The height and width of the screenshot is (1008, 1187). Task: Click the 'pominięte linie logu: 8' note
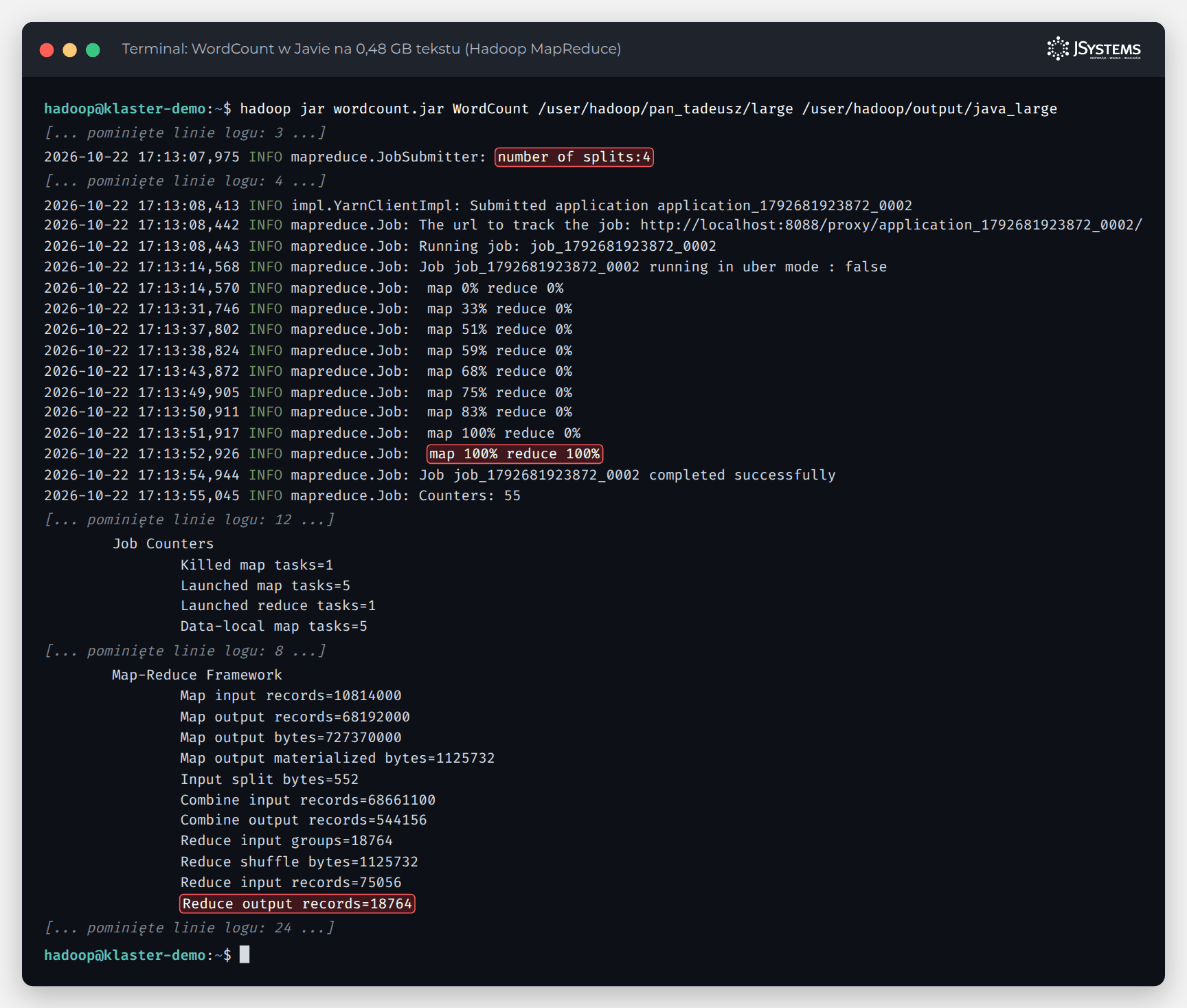click(185, 651)
